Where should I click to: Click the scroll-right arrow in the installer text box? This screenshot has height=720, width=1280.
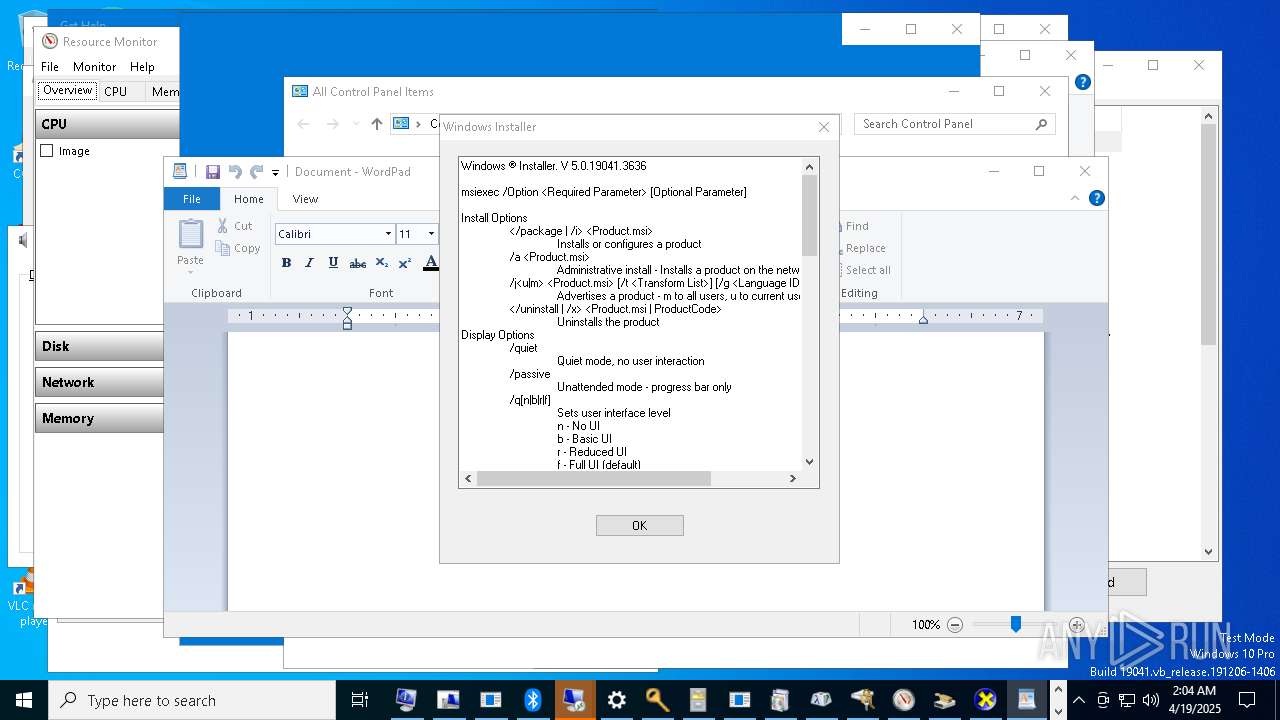coord(793,479)
